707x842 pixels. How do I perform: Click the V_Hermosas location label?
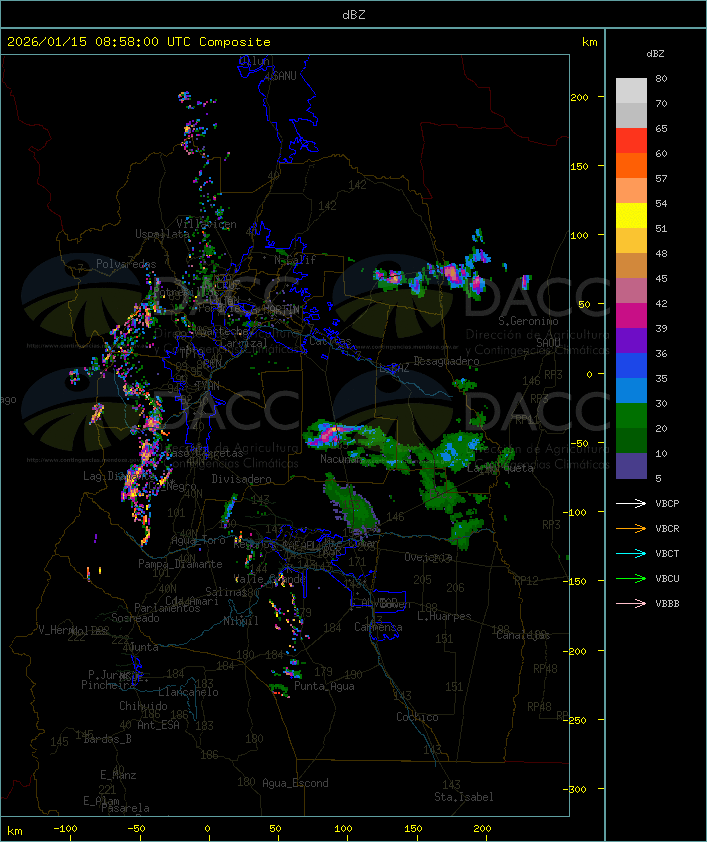73,630
